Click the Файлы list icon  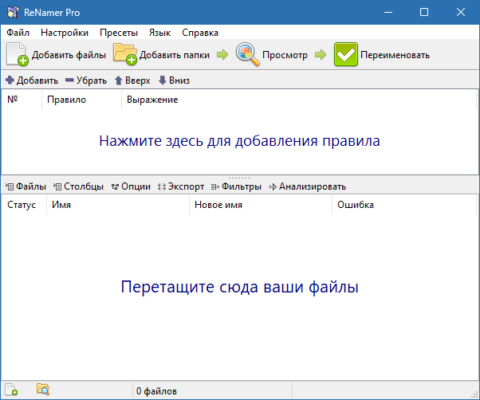(10, 187)
